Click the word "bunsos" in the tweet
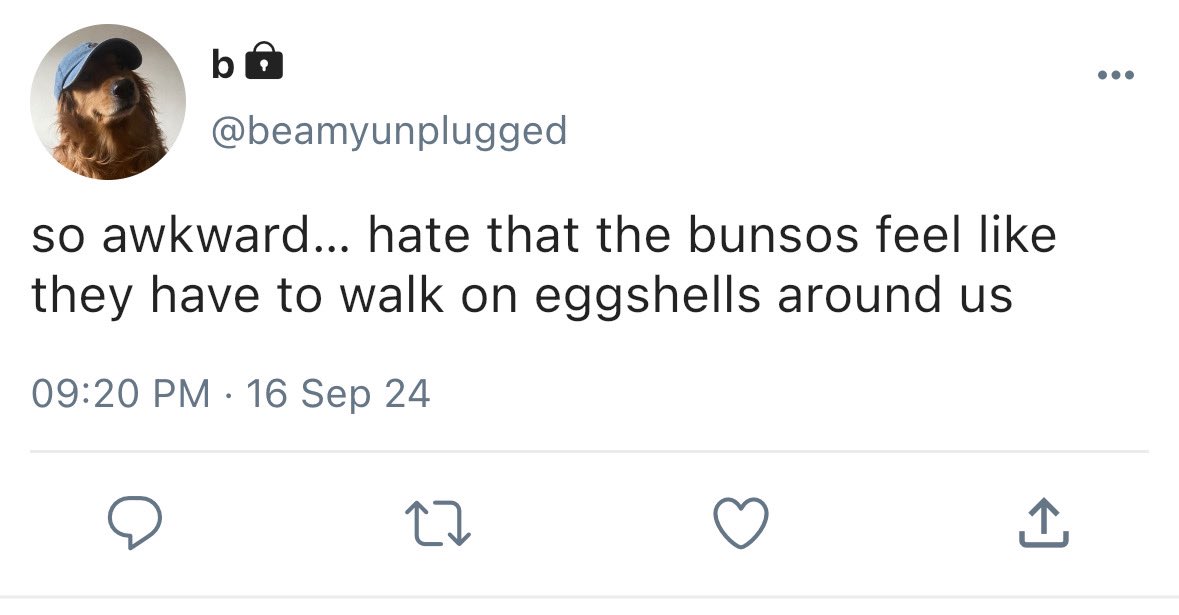The image size is (1179, 615). pyautogui.click(x=774, y=235)
